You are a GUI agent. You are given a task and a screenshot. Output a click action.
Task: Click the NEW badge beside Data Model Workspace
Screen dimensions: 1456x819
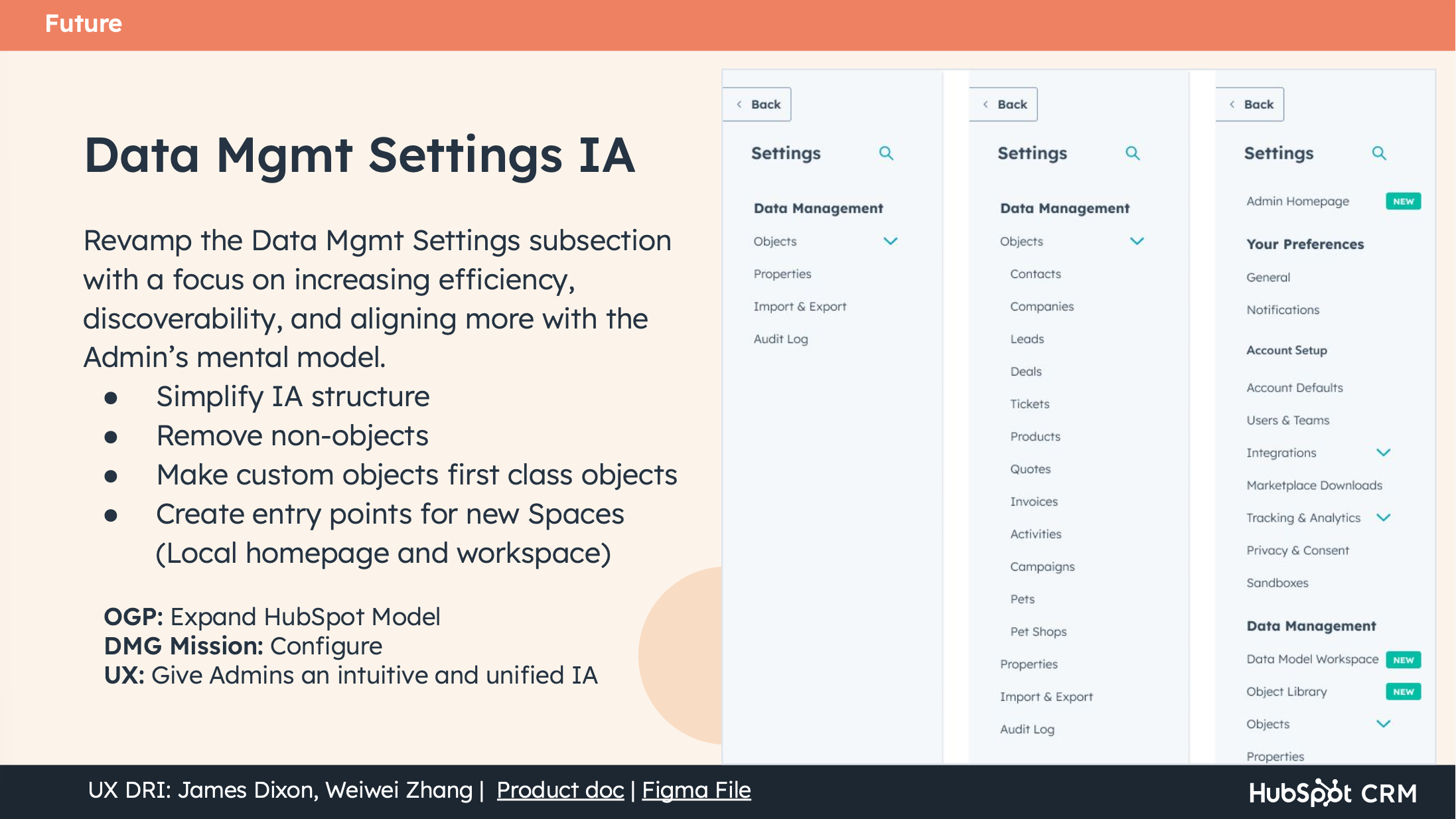click(1403, 660)
